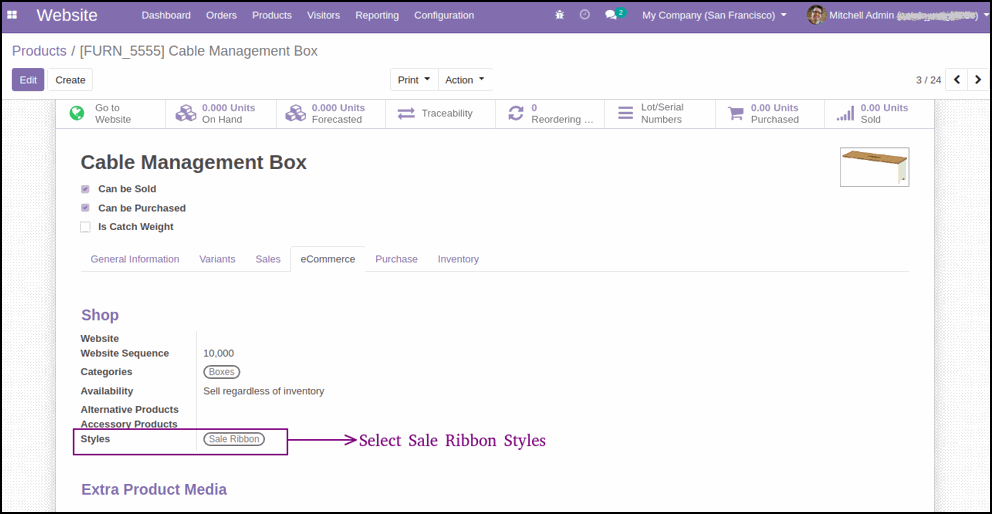Image resolution: width=992 pixels, height=514 pixels.
Task: Click the Lot/Serial Numbers list icon
Action: pos(626,113)
